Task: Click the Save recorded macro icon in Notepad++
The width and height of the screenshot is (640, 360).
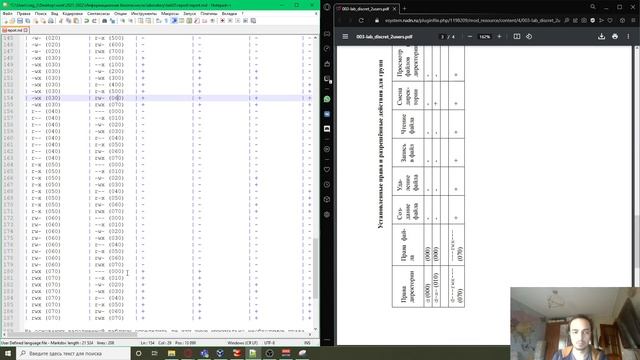Action: coord(253,21)
